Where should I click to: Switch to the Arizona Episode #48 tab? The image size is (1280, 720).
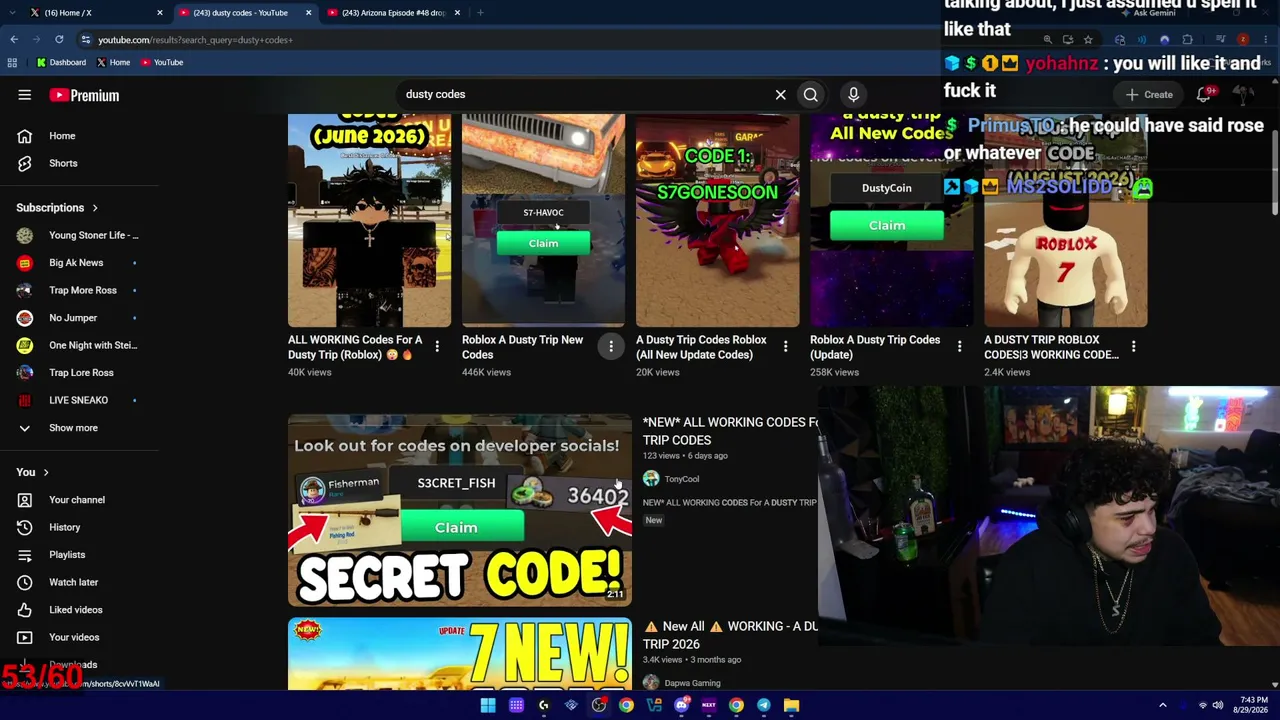click(x=394, y=13)
